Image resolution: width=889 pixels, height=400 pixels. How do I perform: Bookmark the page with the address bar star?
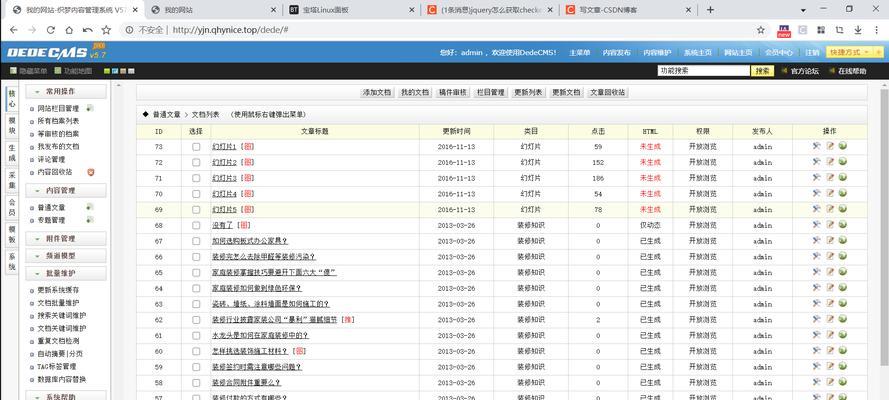click(761, 30)
